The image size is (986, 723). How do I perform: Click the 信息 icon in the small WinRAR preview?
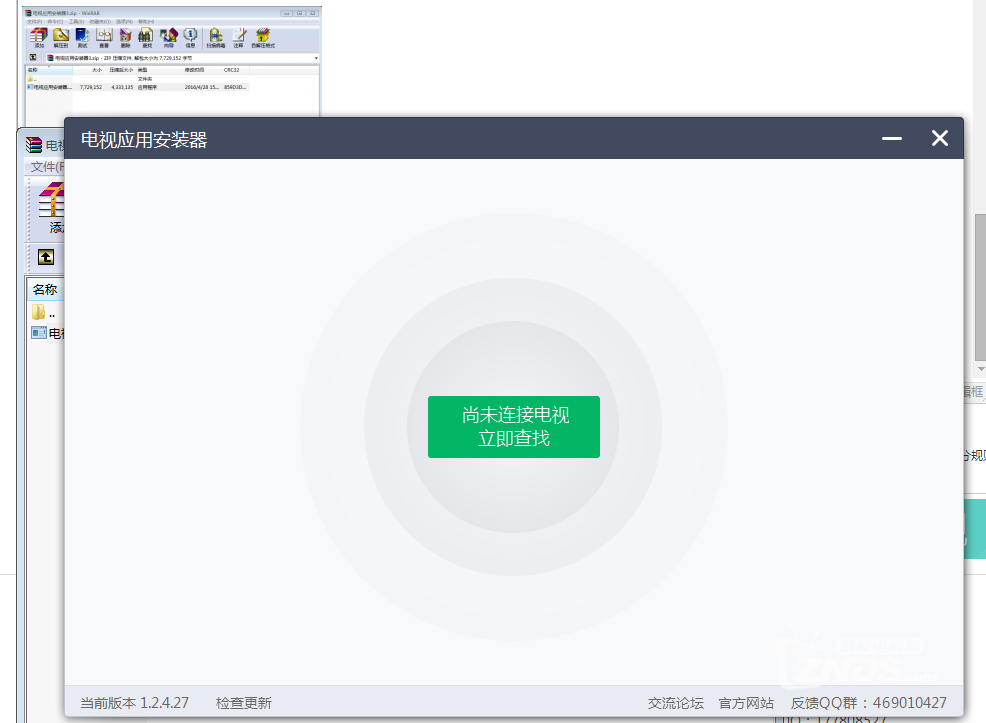click(x=190, y=38)
